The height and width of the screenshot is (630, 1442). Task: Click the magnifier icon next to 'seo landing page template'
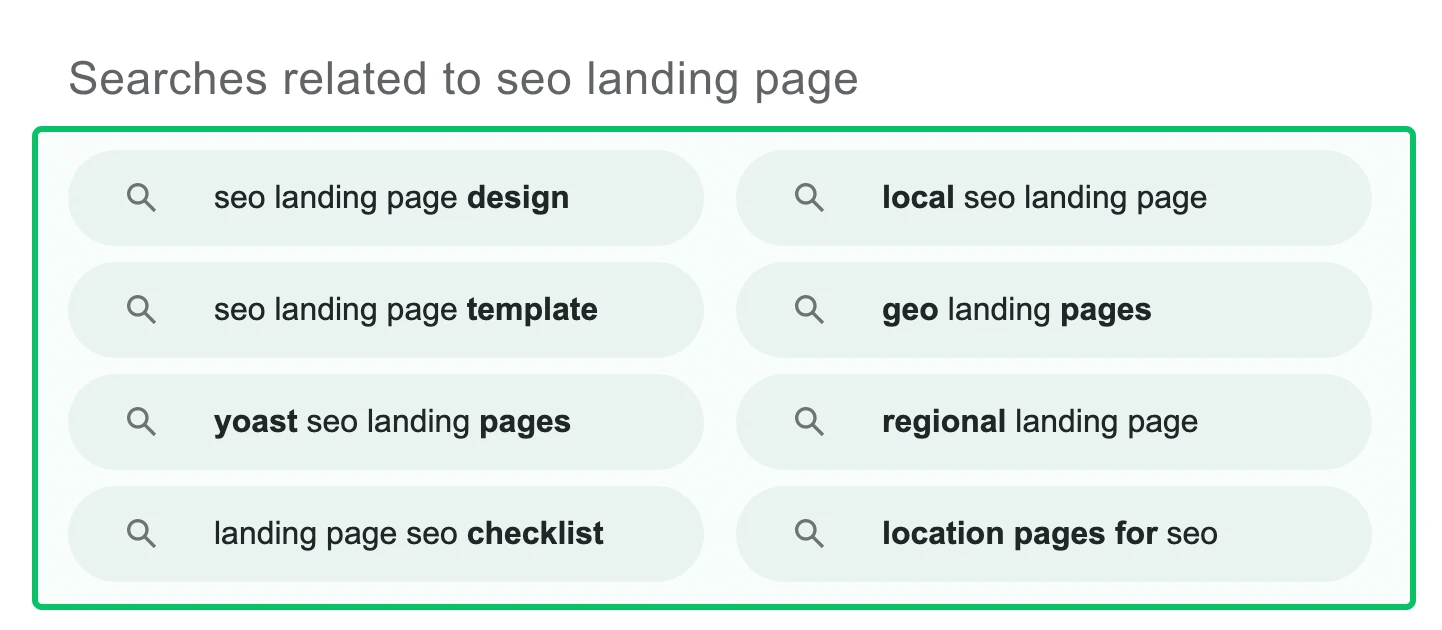[142, 310]
